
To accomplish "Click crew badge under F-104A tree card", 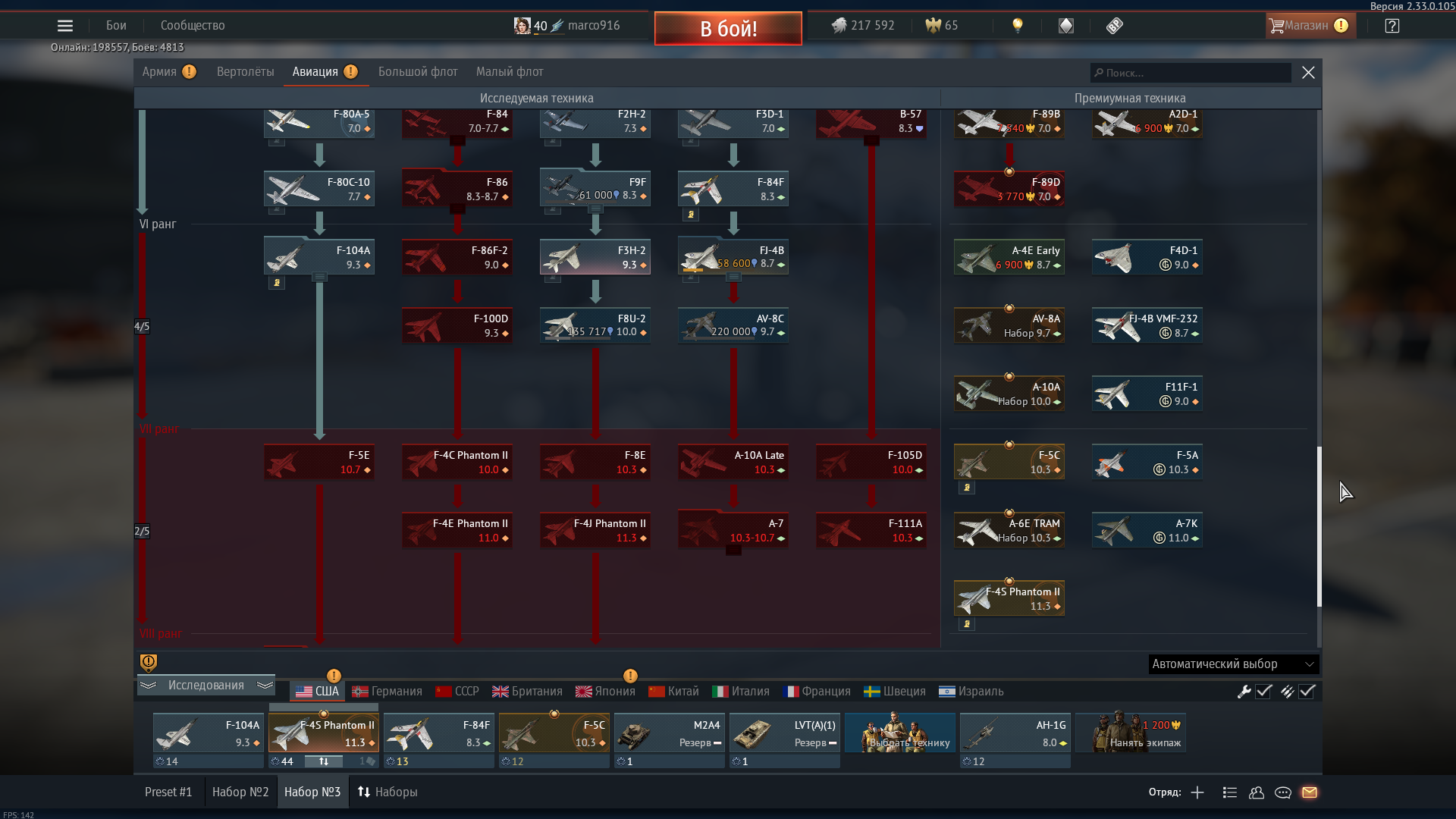I will click(x=277, y=283).
